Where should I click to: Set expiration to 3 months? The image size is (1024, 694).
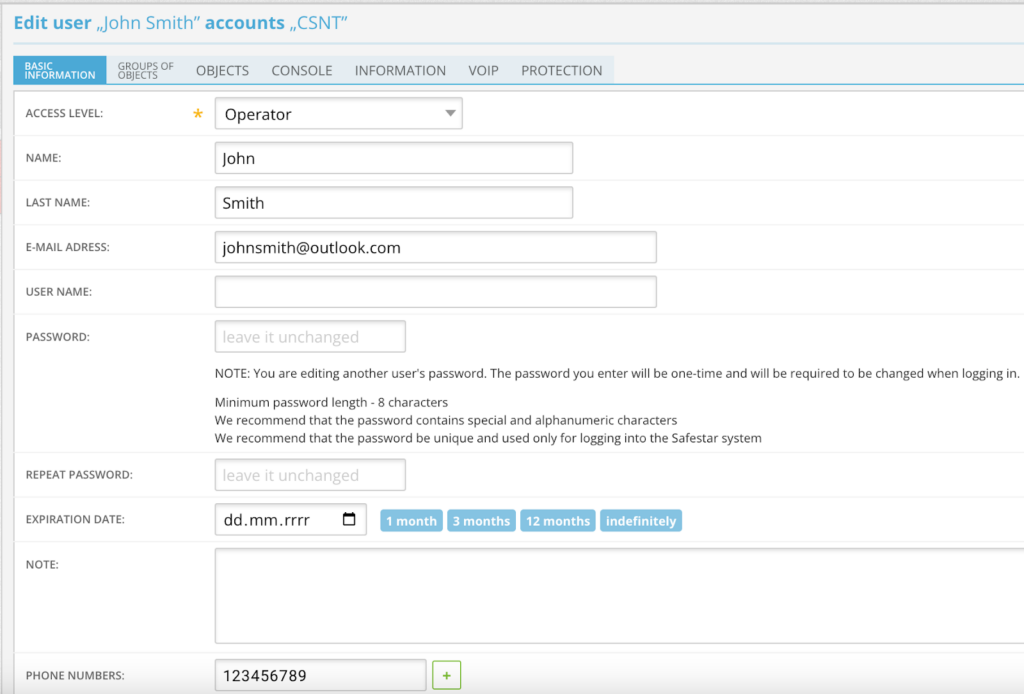coord(481,521)
